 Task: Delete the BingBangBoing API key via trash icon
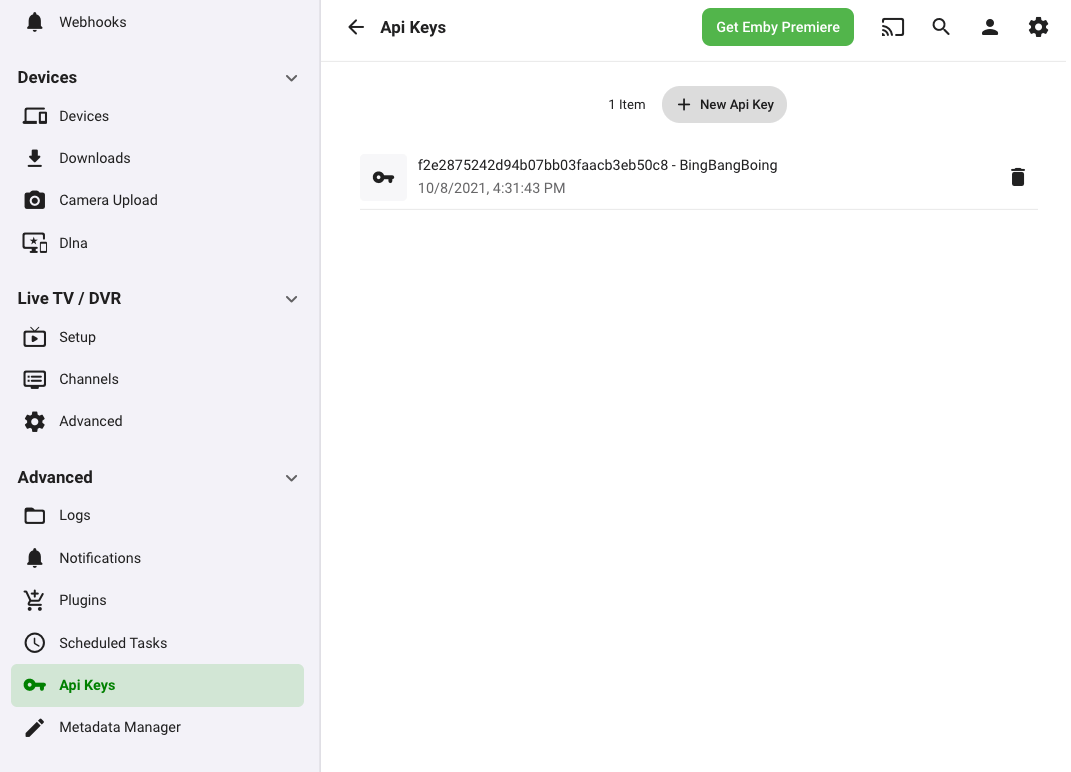(1017, 177)
